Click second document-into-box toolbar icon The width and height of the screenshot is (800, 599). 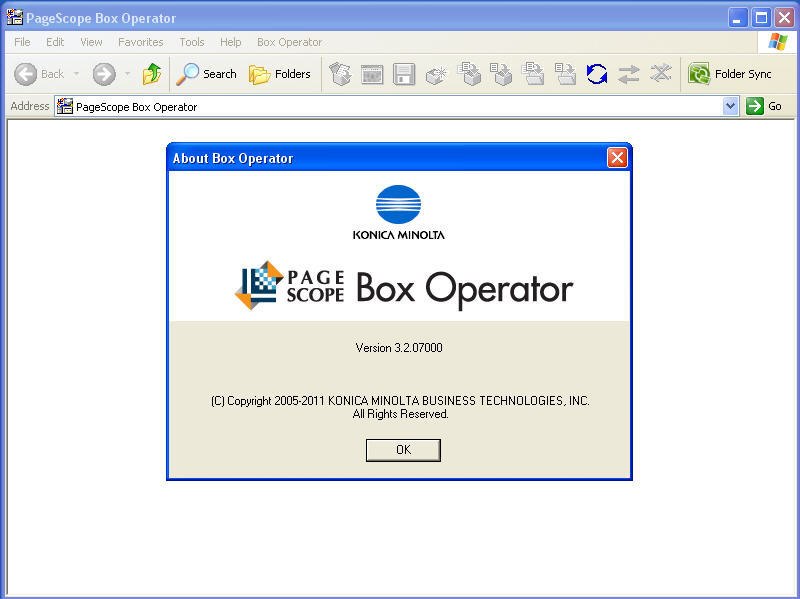coord(501,74)
